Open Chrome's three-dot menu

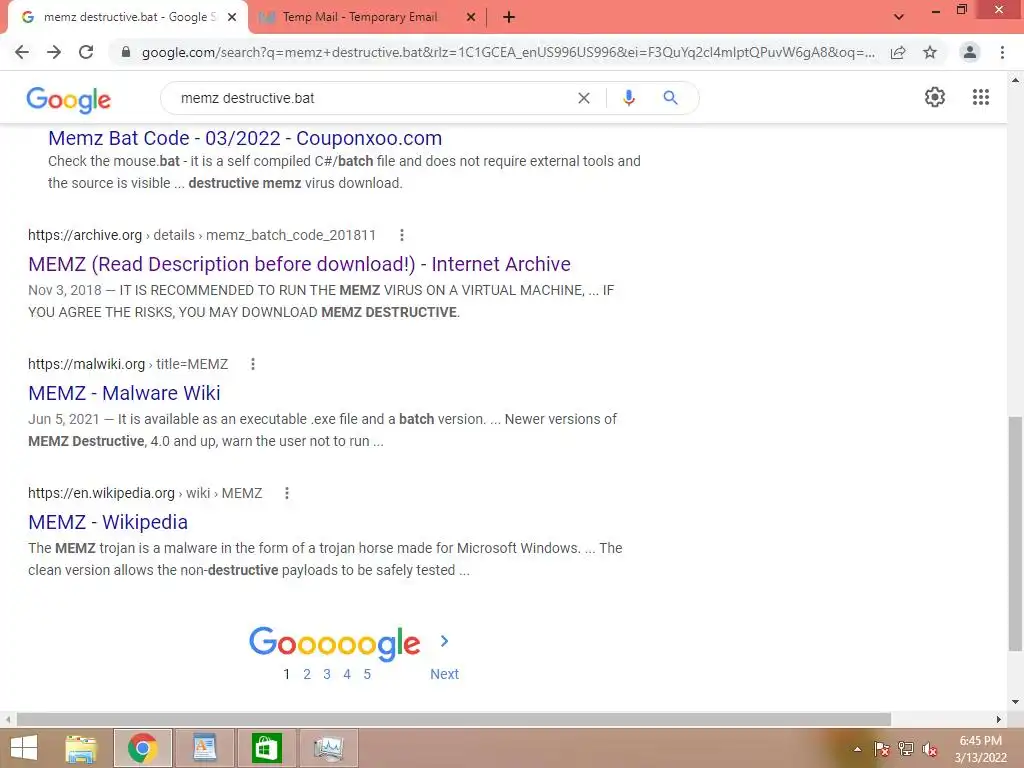[x=1002, y=52]
